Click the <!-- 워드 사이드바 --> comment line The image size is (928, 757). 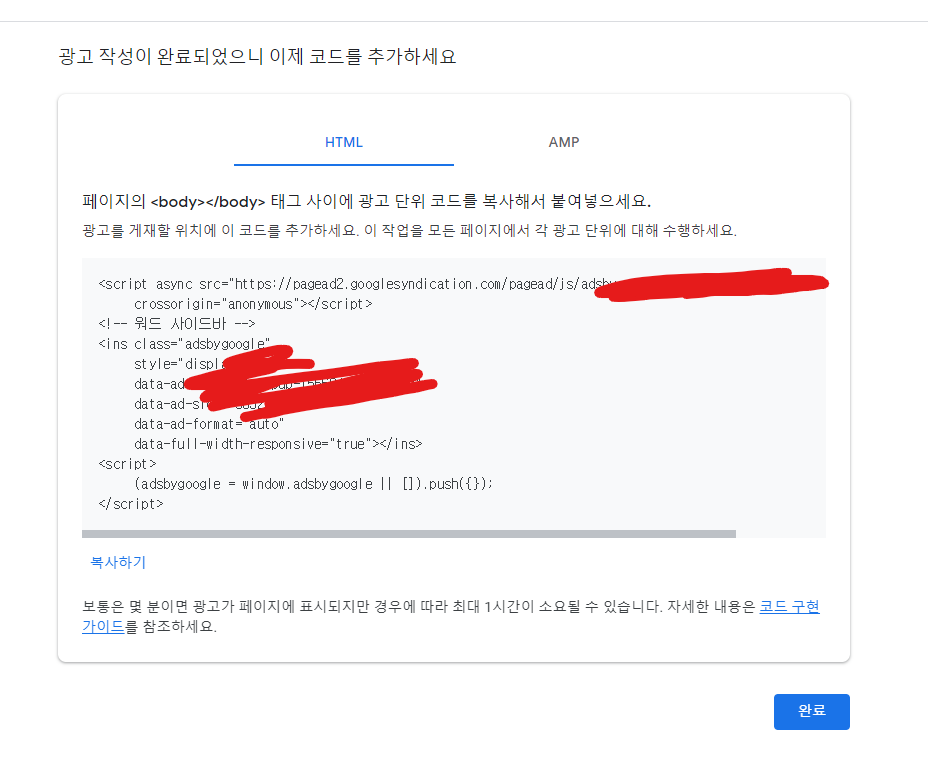(177, 324)
